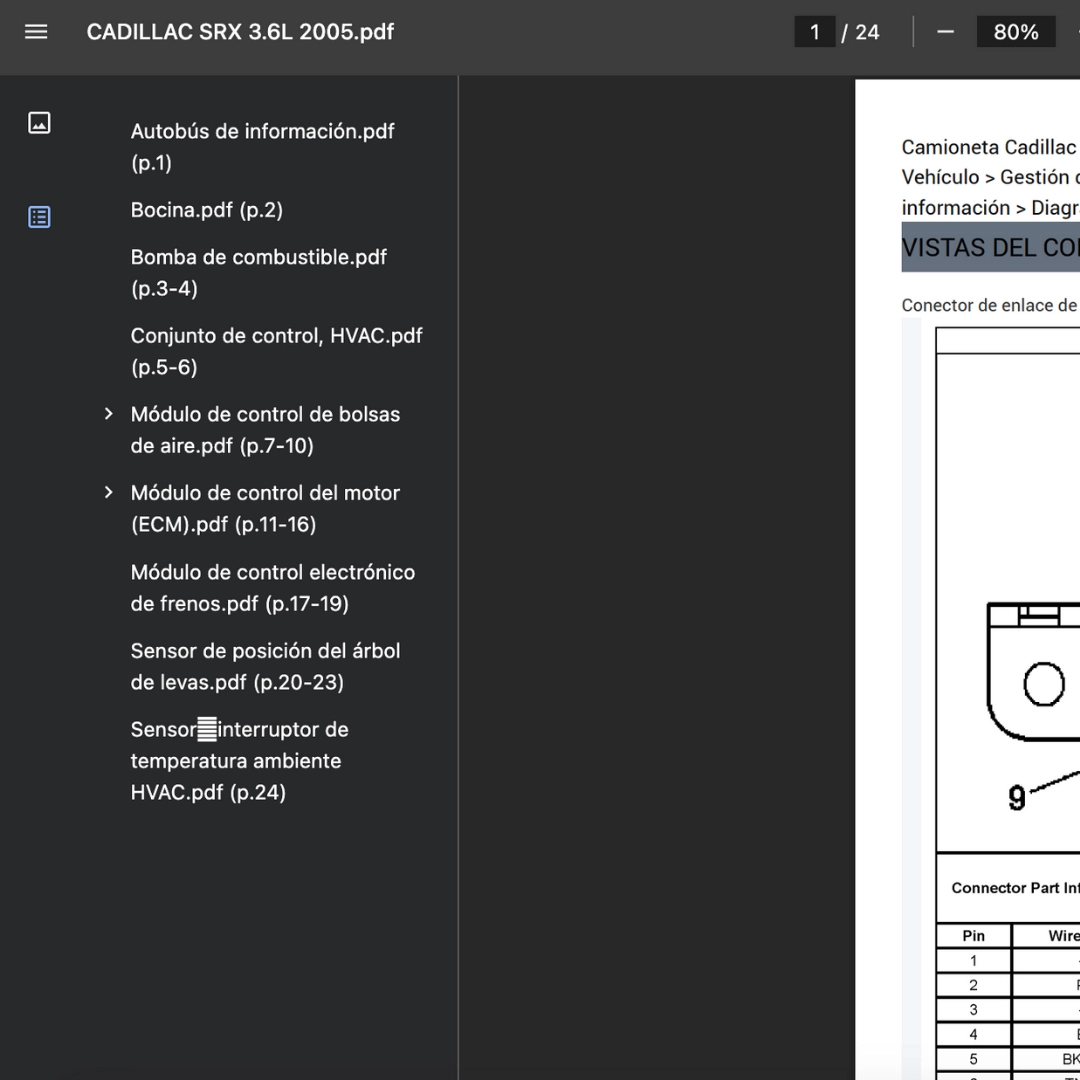Expand Módulo de control de bolsas de aire

tap(108, 414)
